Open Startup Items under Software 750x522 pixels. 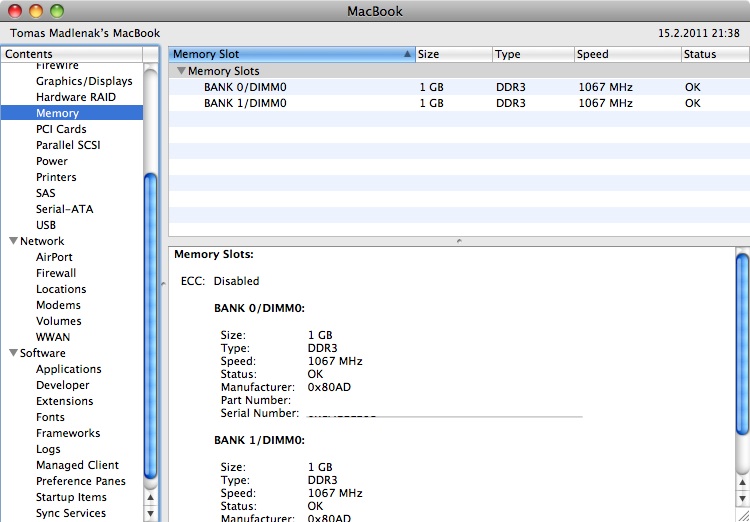71,497
